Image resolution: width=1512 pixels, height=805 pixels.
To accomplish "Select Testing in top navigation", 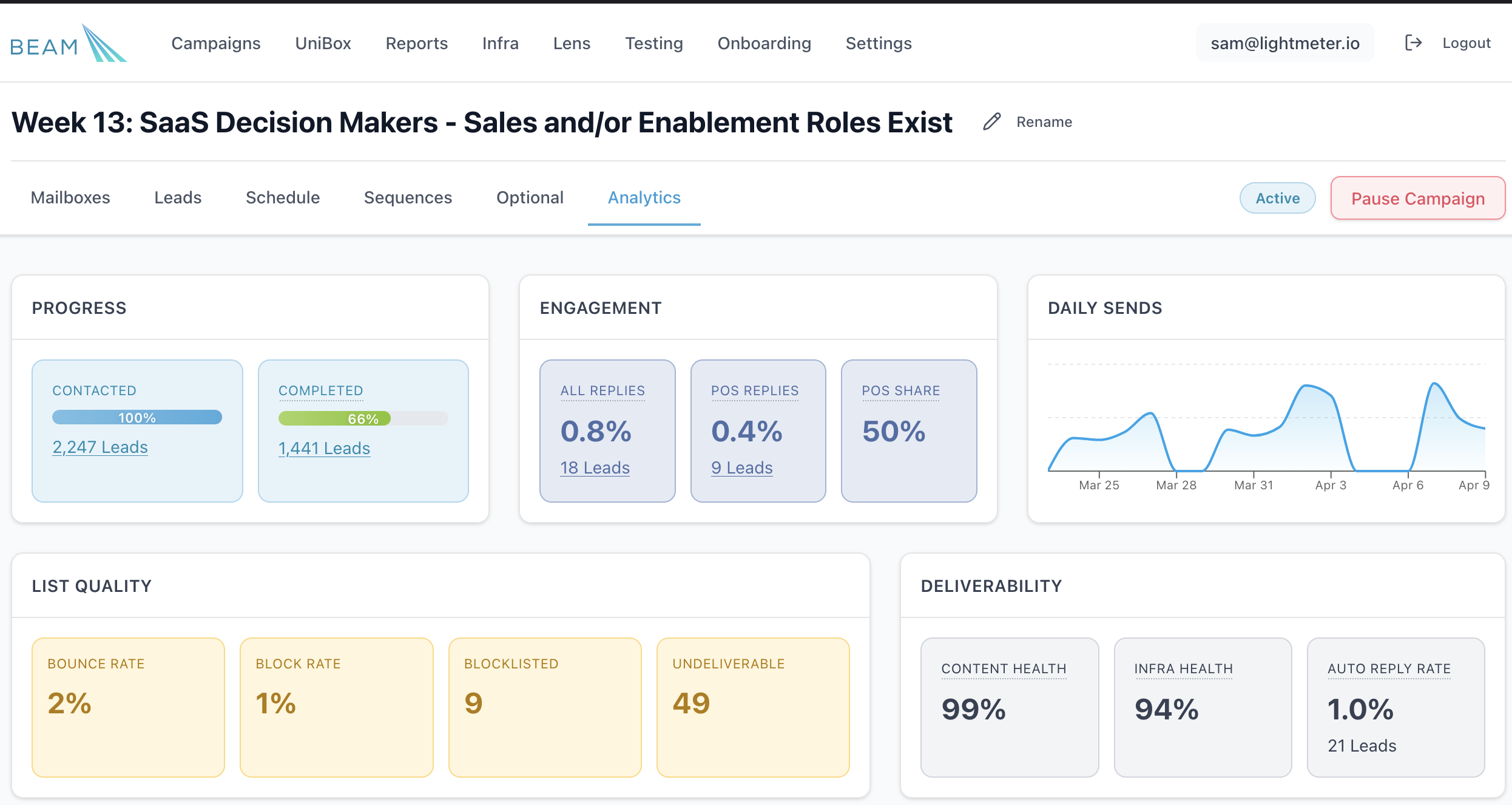I will pos(654,43).
